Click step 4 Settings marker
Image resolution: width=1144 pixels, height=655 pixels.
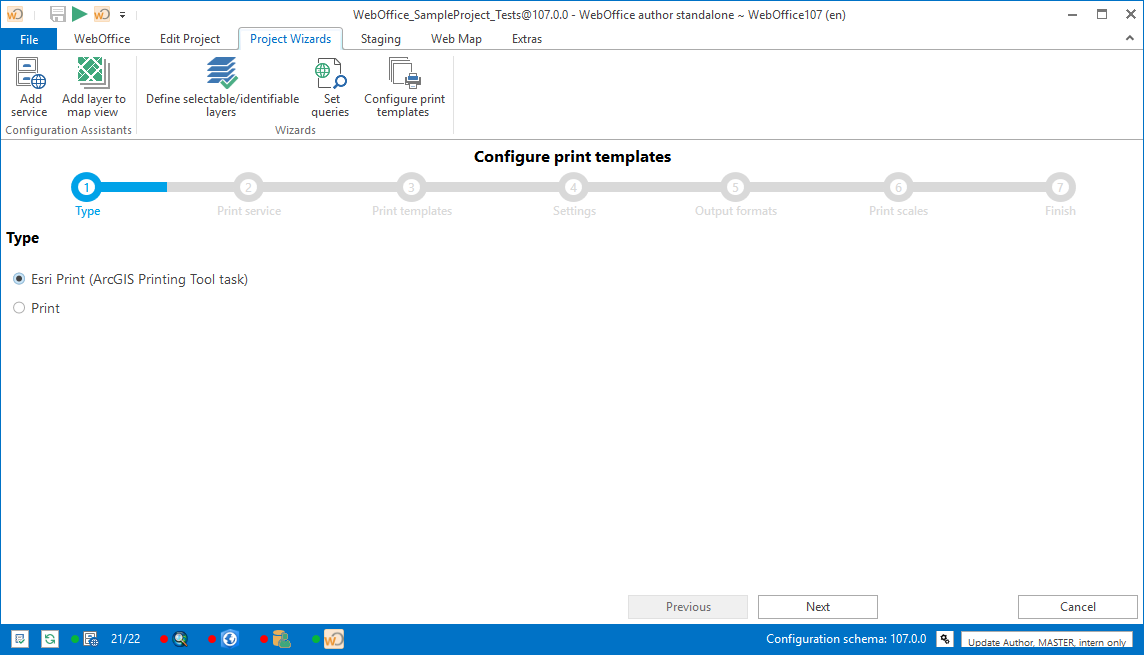click(x=573, y=187)
